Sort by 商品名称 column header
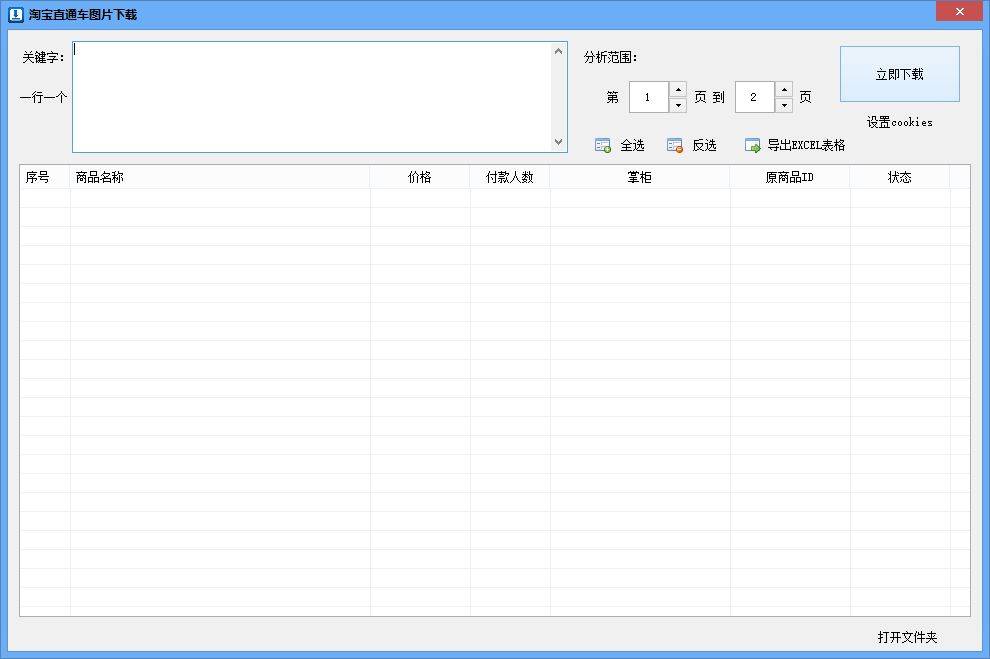Screen dimensions: 990x659 (220, 177)
